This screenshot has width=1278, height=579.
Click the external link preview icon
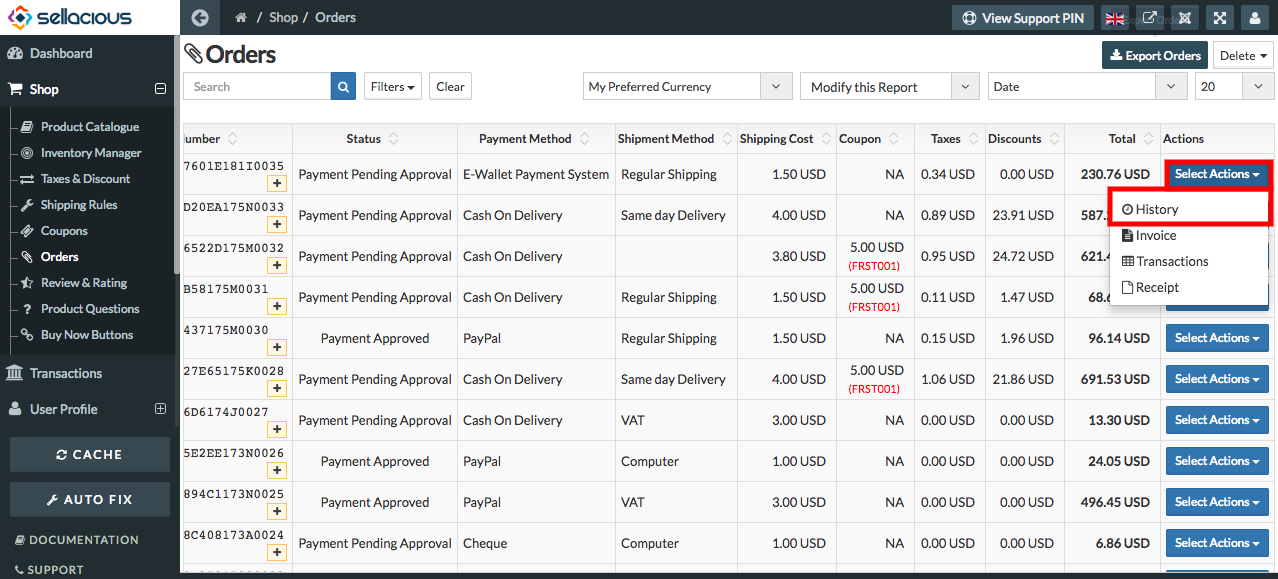pos(1150,18)
